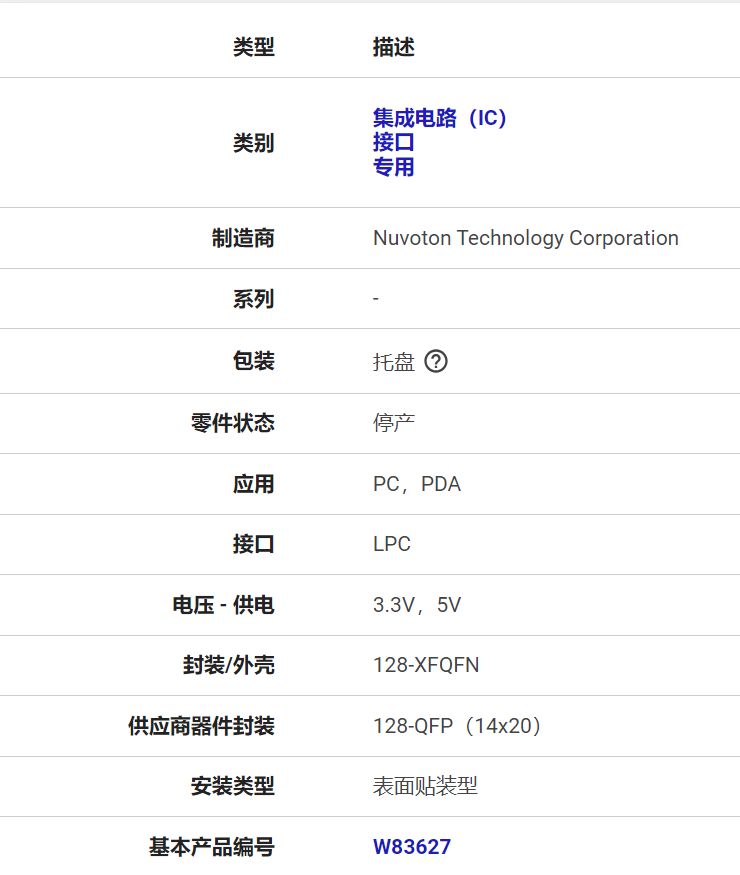The image size is (740, 875).
Task: Select the 128-XFQFN package value
Action: [x=426, y=665]
